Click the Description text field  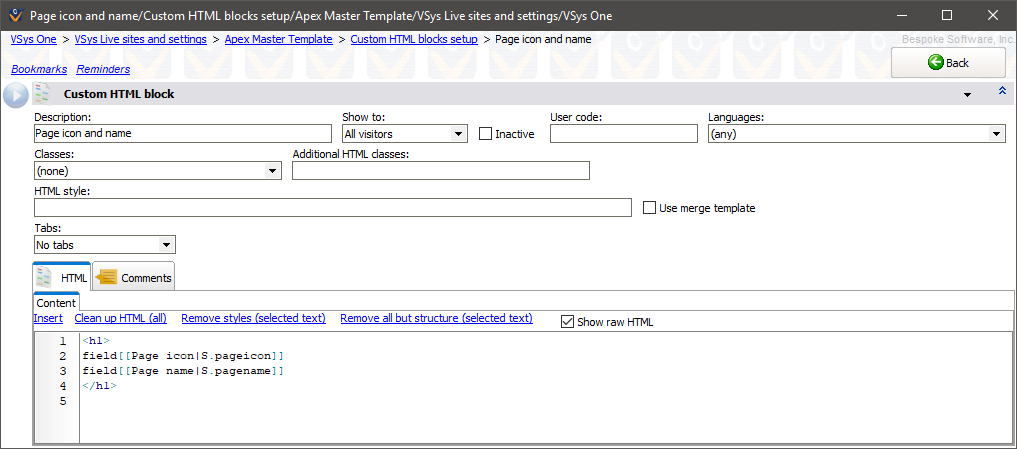[x=182, y=134]
